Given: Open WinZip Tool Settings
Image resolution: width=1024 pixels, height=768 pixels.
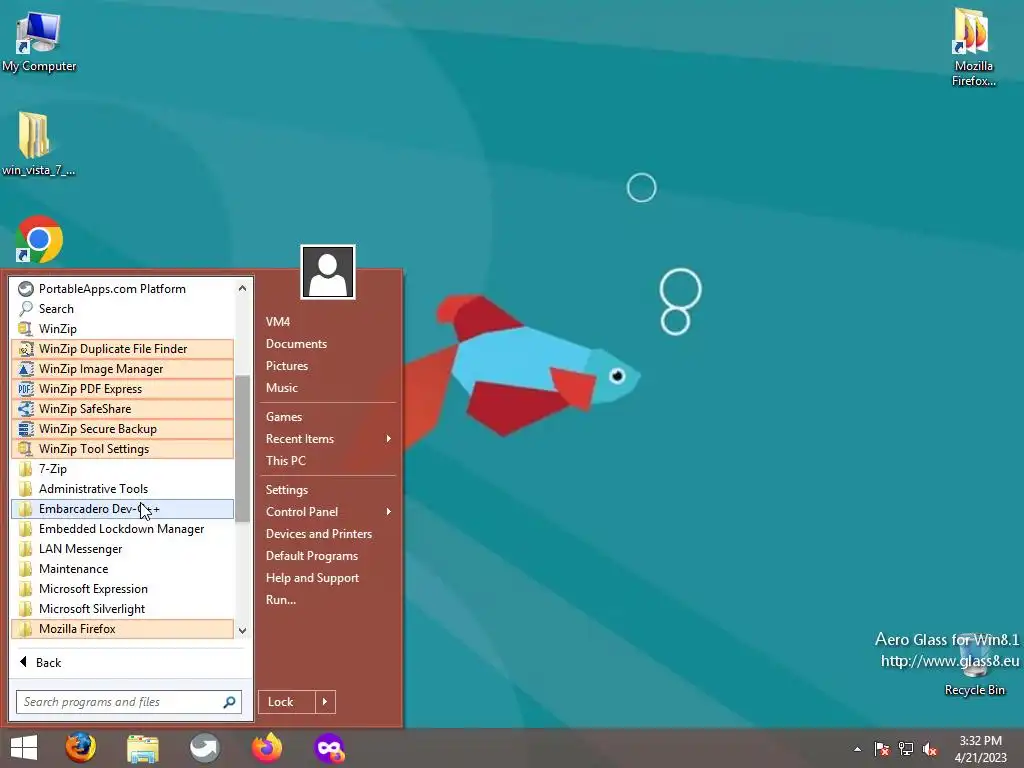Looking at the screenshot, I should point(123,449).
